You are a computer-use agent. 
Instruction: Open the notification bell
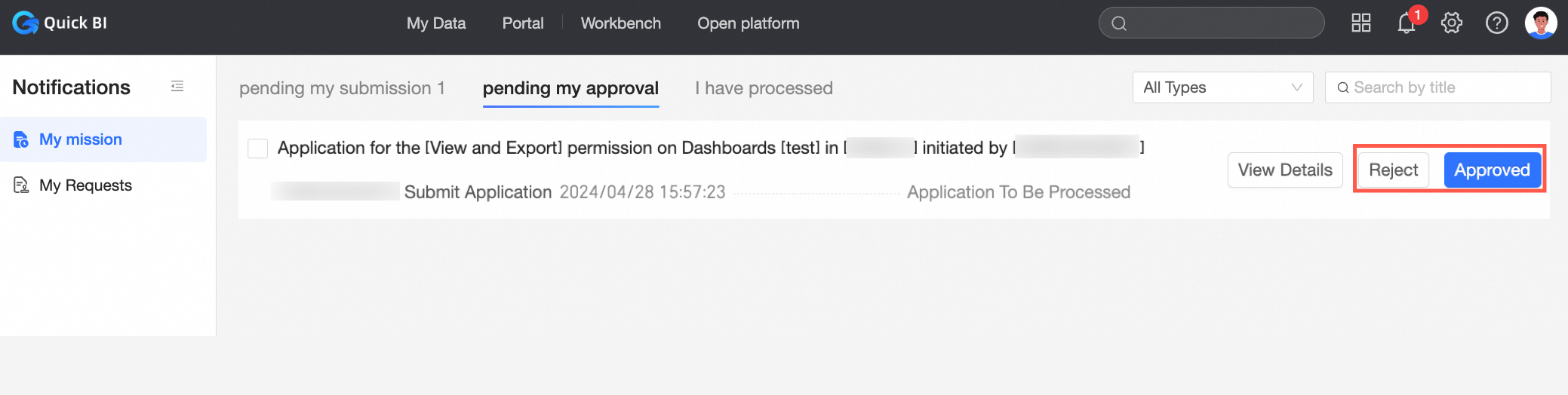click(x=1406, y=23)
